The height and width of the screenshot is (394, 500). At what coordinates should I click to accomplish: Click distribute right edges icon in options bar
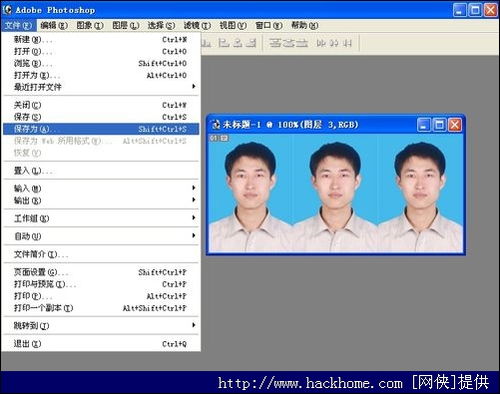pos(347,43)
